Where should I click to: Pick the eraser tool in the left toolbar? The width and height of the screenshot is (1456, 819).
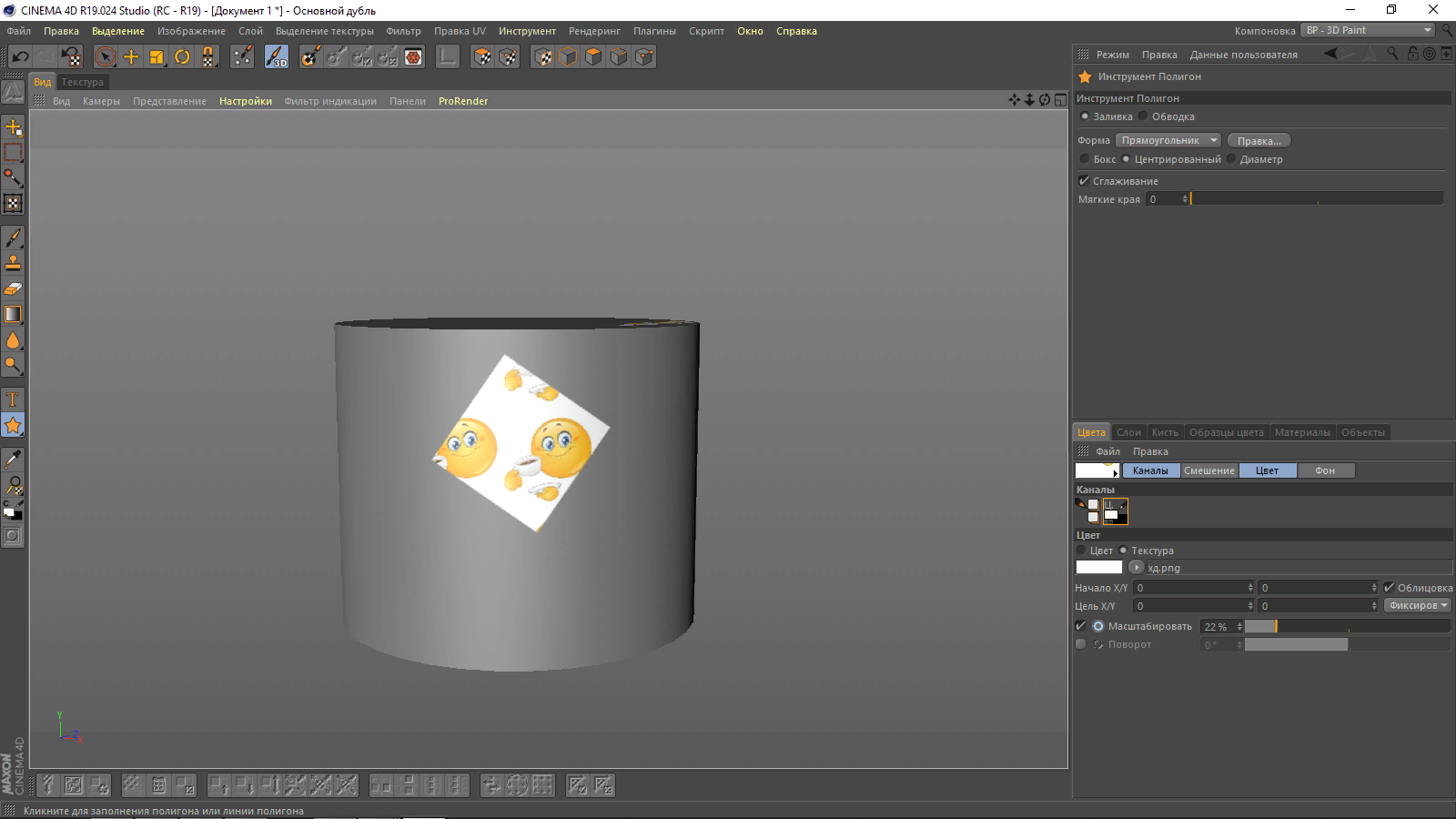pyautogui.click(x=13, y=288)
